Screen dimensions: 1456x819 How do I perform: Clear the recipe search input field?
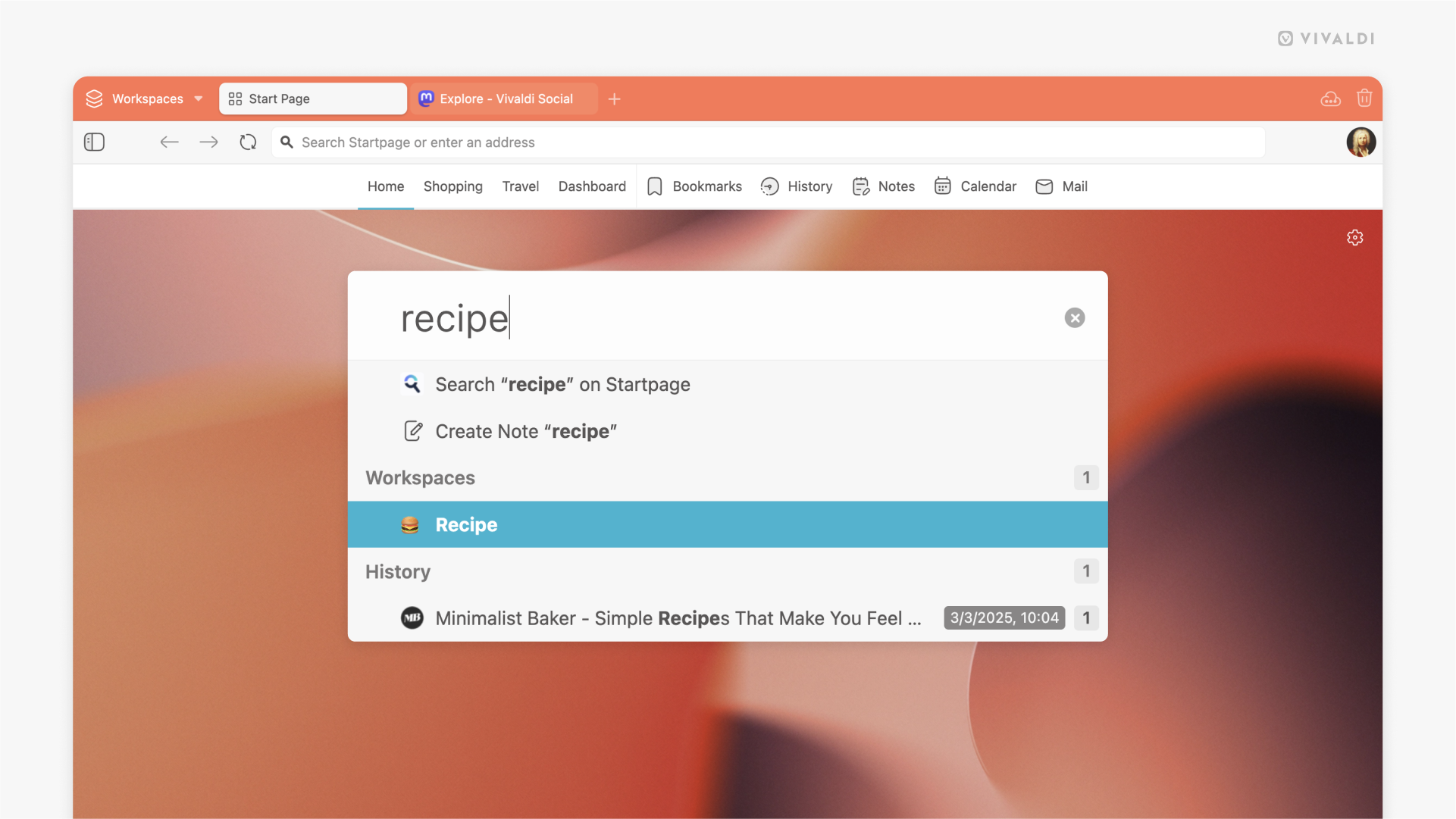click(x=1073, y=318)
